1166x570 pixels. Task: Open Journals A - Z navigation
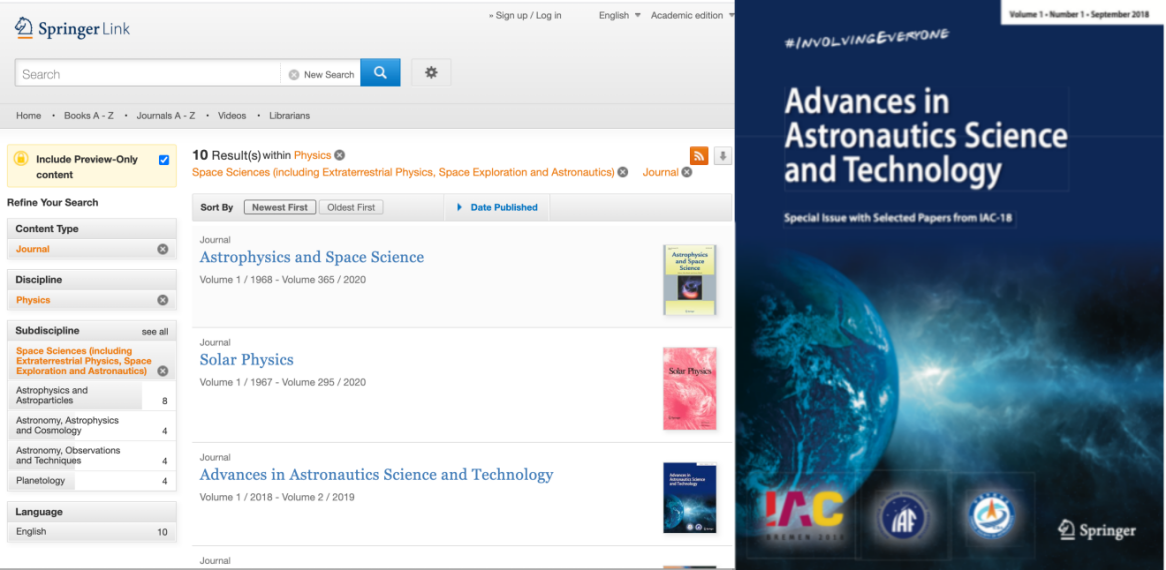(x=166, y=116)
